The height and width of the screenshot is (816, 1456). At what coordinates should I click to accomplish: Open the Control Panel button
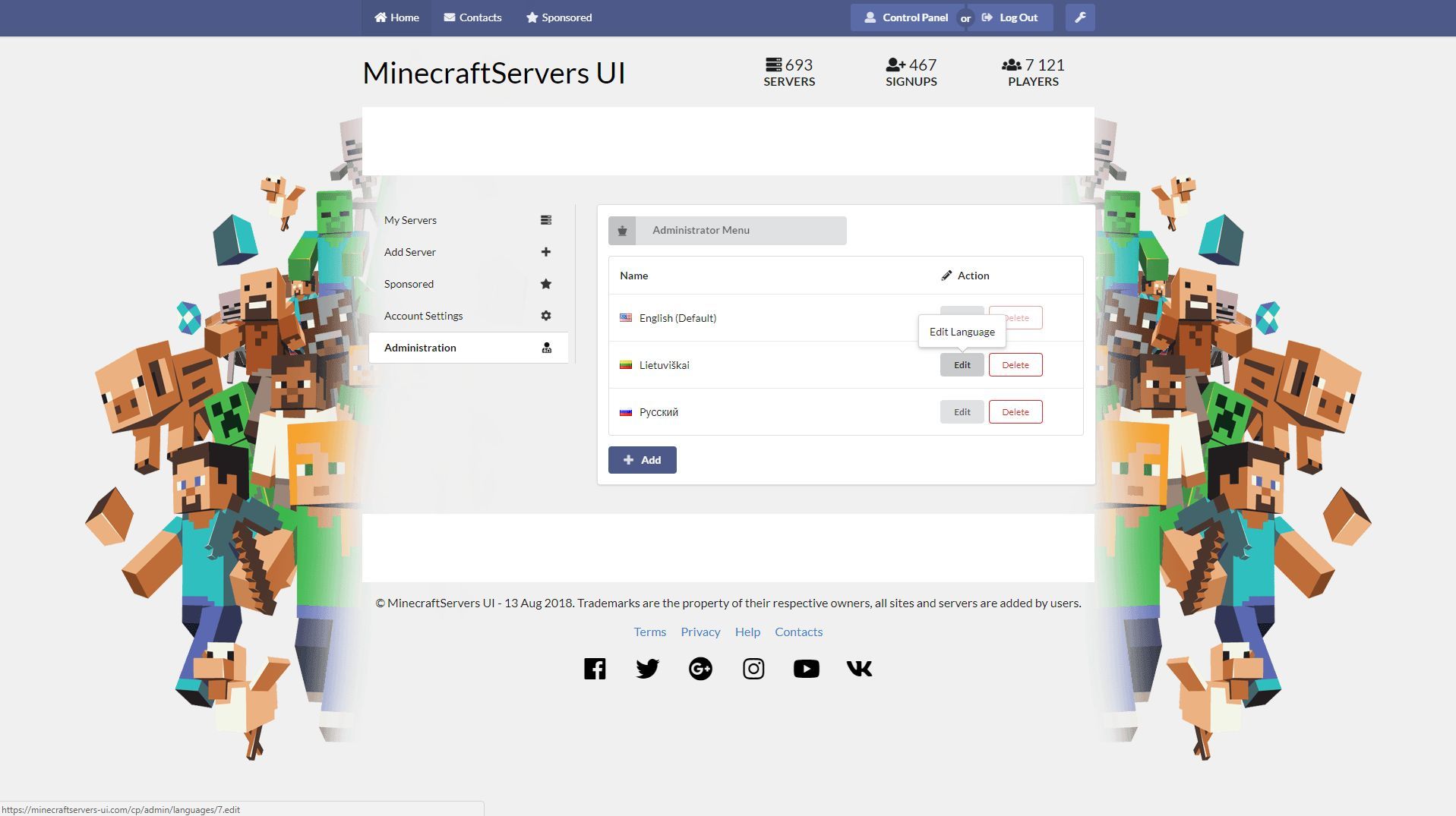pyautogui.click(x=906, y=17)
